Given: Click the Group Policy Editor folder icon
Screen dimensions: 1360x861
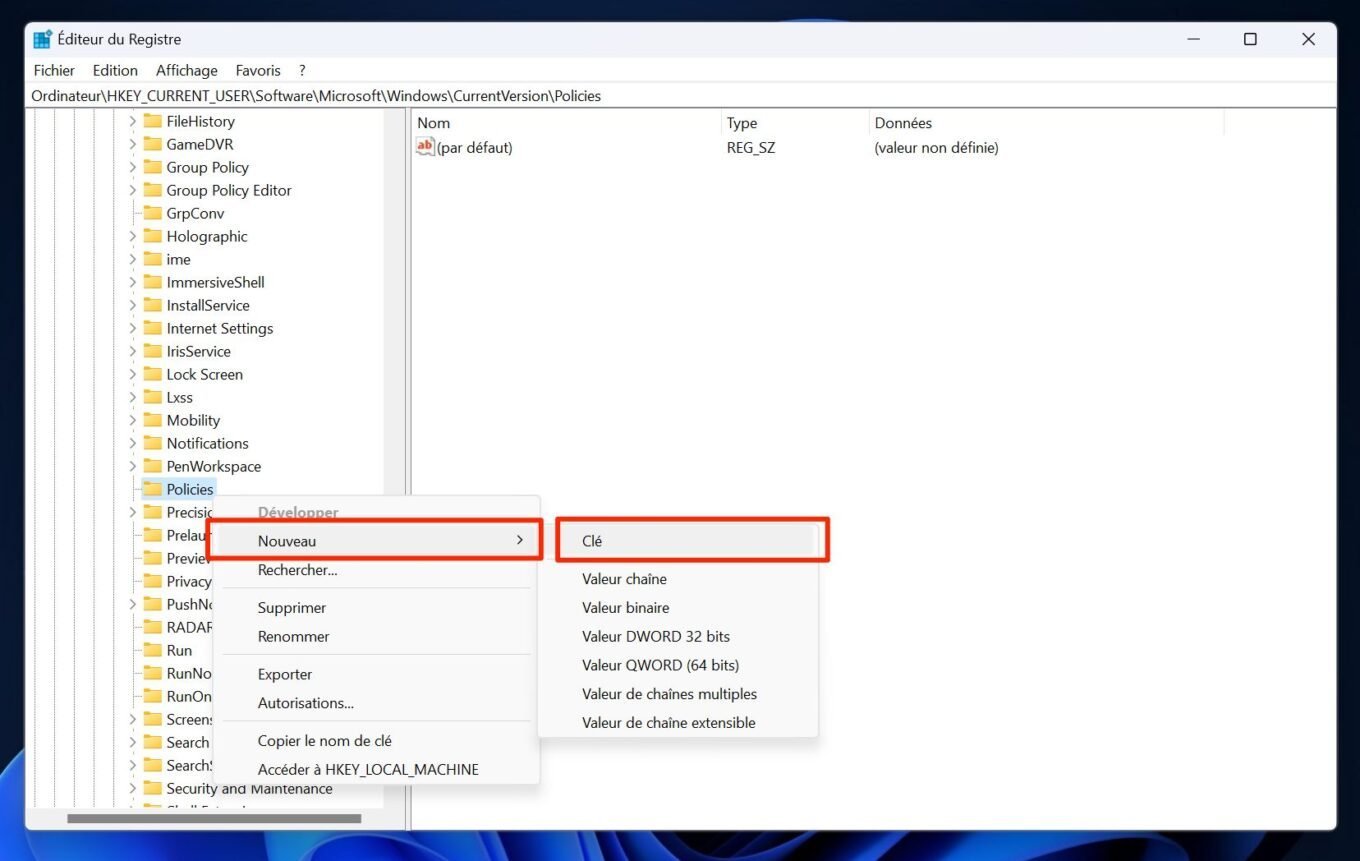Looking at the screenshot, I should click(x=152, y=190).
